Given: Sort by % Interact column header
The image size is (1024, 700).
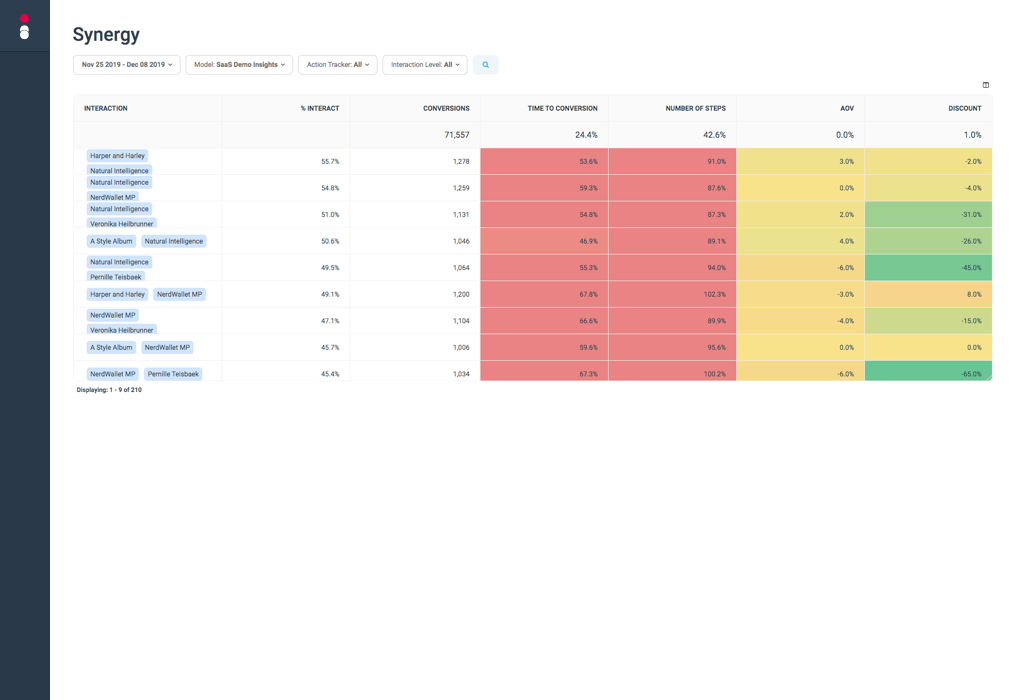Looking at the screenshot, I should click(x=319, y=108).
